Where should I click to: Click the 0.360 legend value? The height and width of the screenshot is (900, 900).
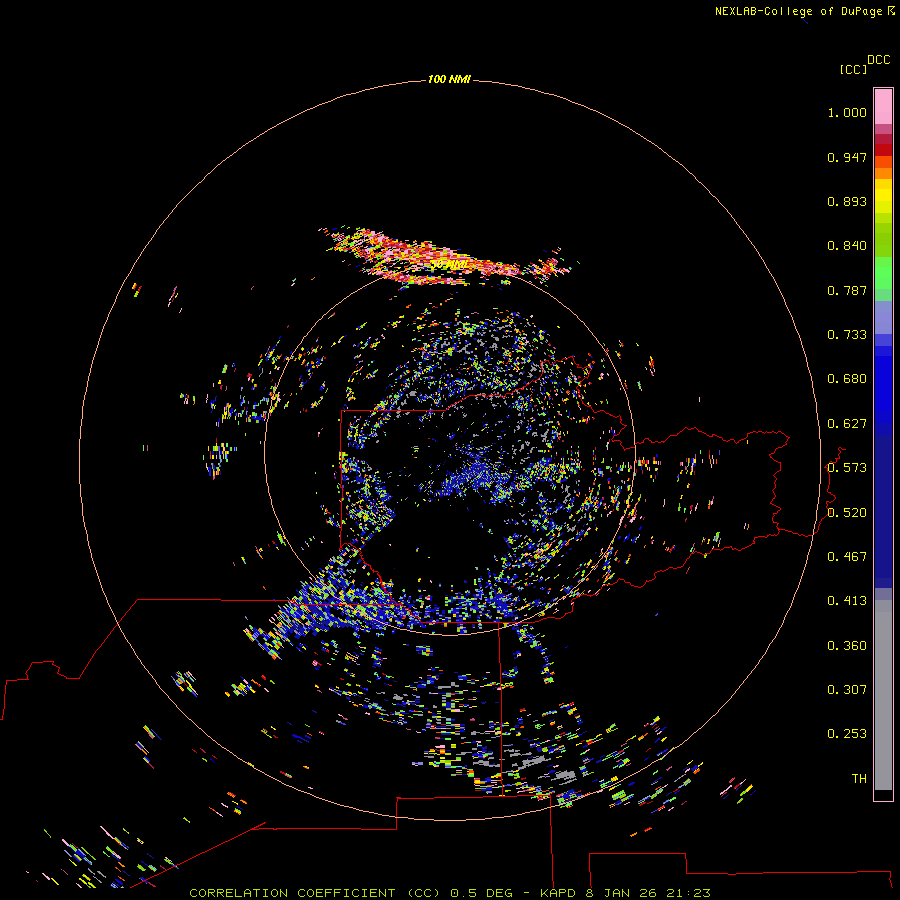tap(847, 646)
